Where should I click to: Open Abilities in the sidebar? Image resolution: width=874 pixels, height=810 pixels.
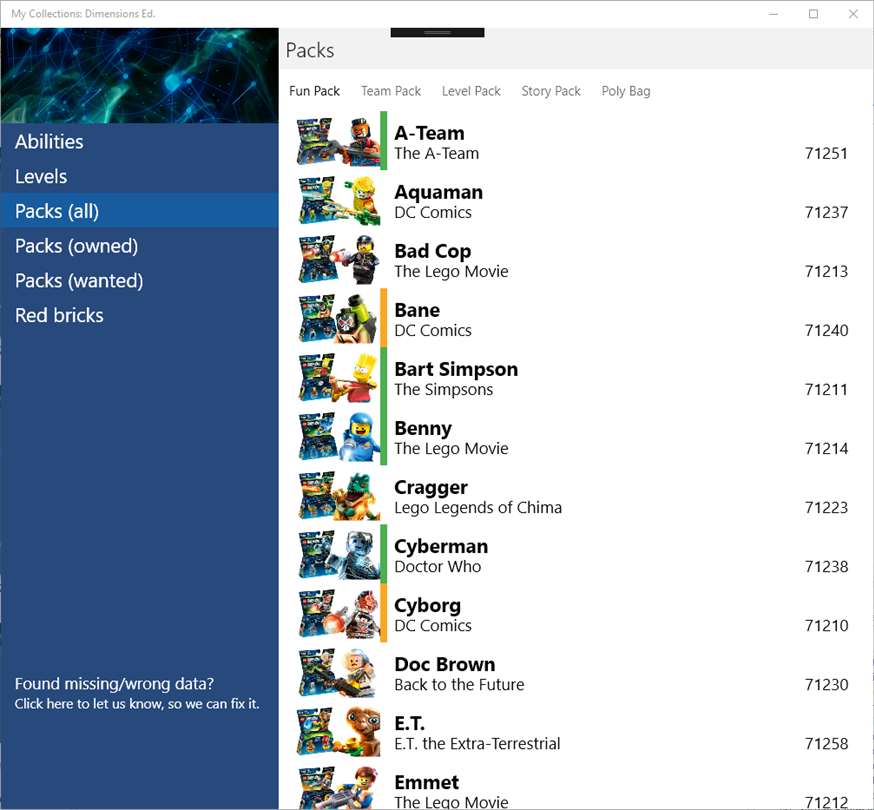tap(139, 142)
